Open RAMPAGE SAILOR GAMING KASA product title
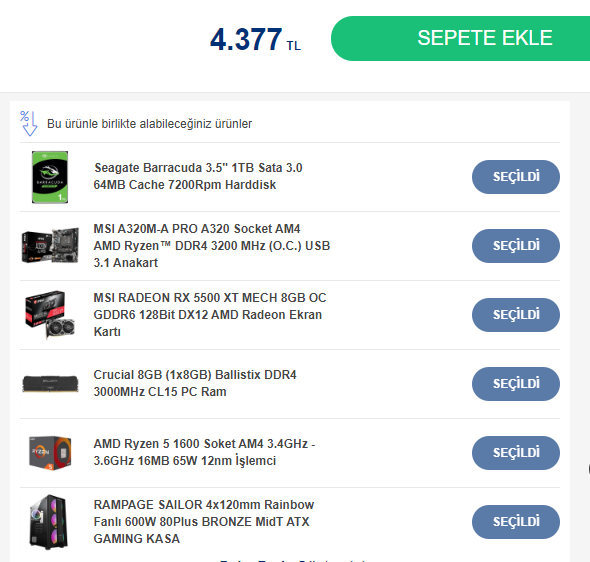 [204, 521]
